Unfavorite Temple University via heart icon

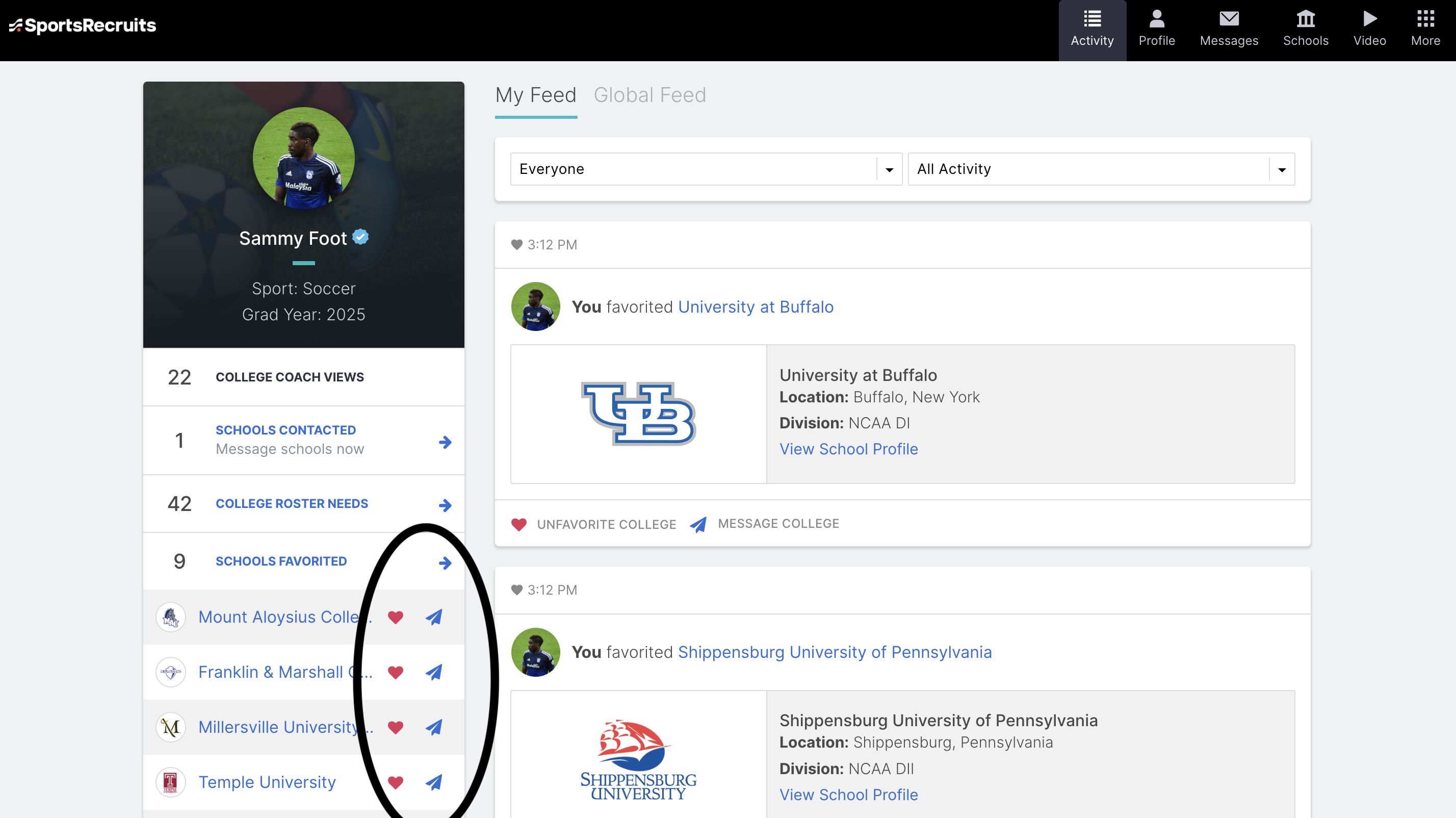pos(396,782)
